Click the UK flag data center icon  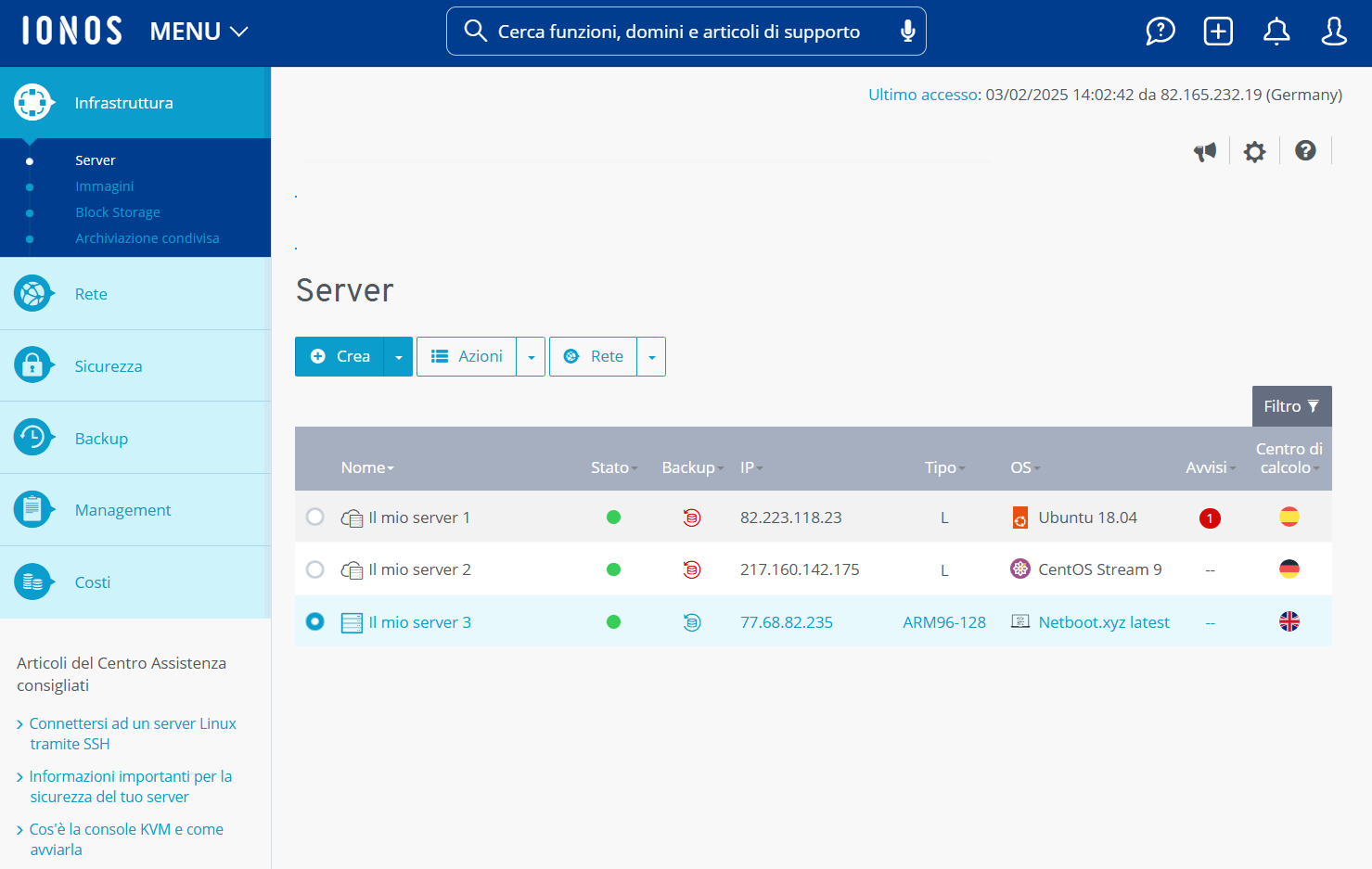click(x=1289, y=621)
